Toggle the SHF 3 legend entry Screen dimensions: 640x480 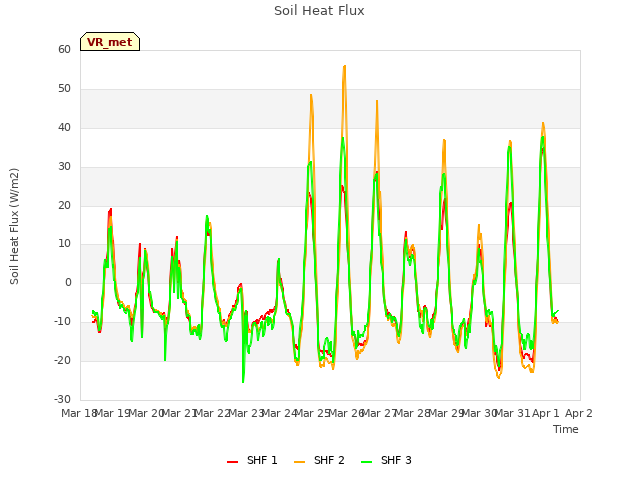(386, 460)
